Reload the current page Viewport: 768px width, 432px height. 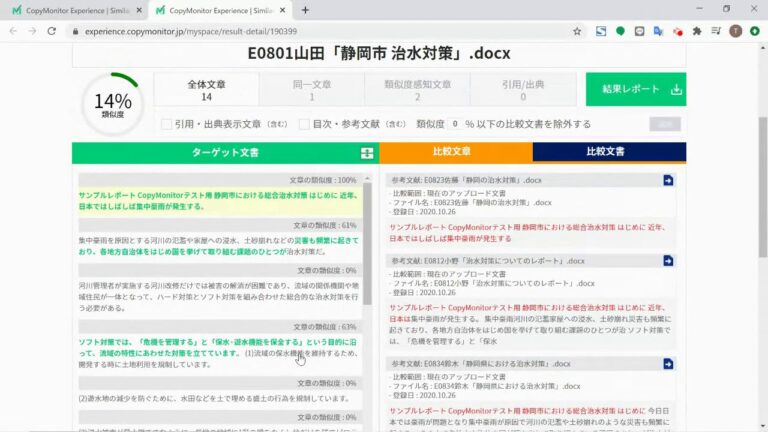coord(51,31)
